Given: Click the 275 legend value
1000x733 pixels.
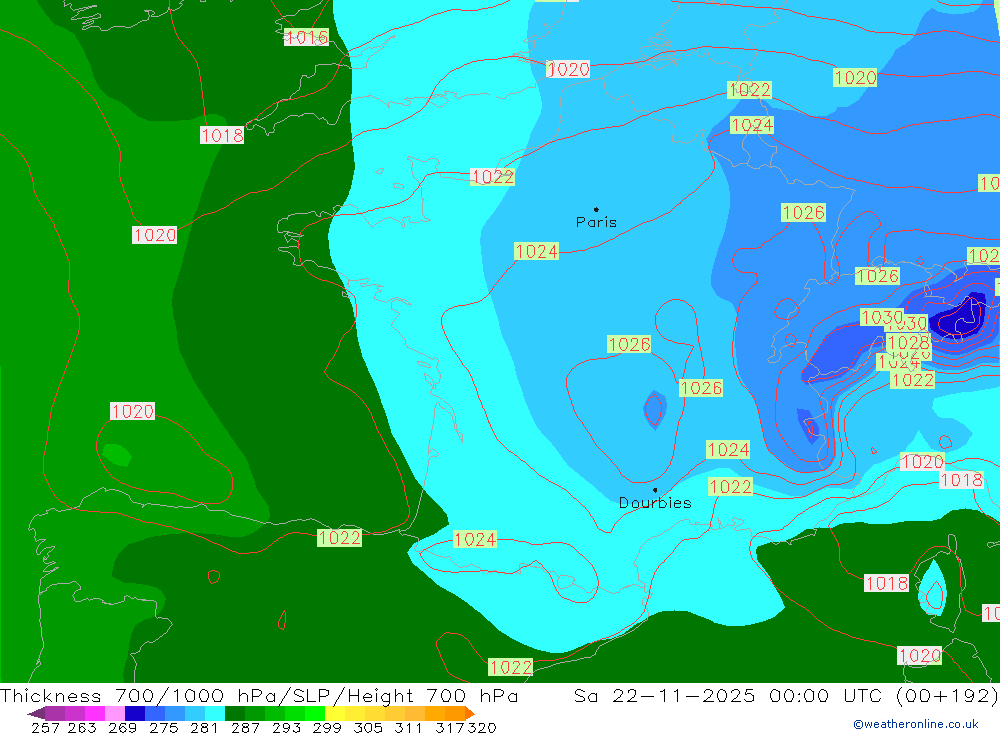Looking at the screenshot, I should point(163,727).
